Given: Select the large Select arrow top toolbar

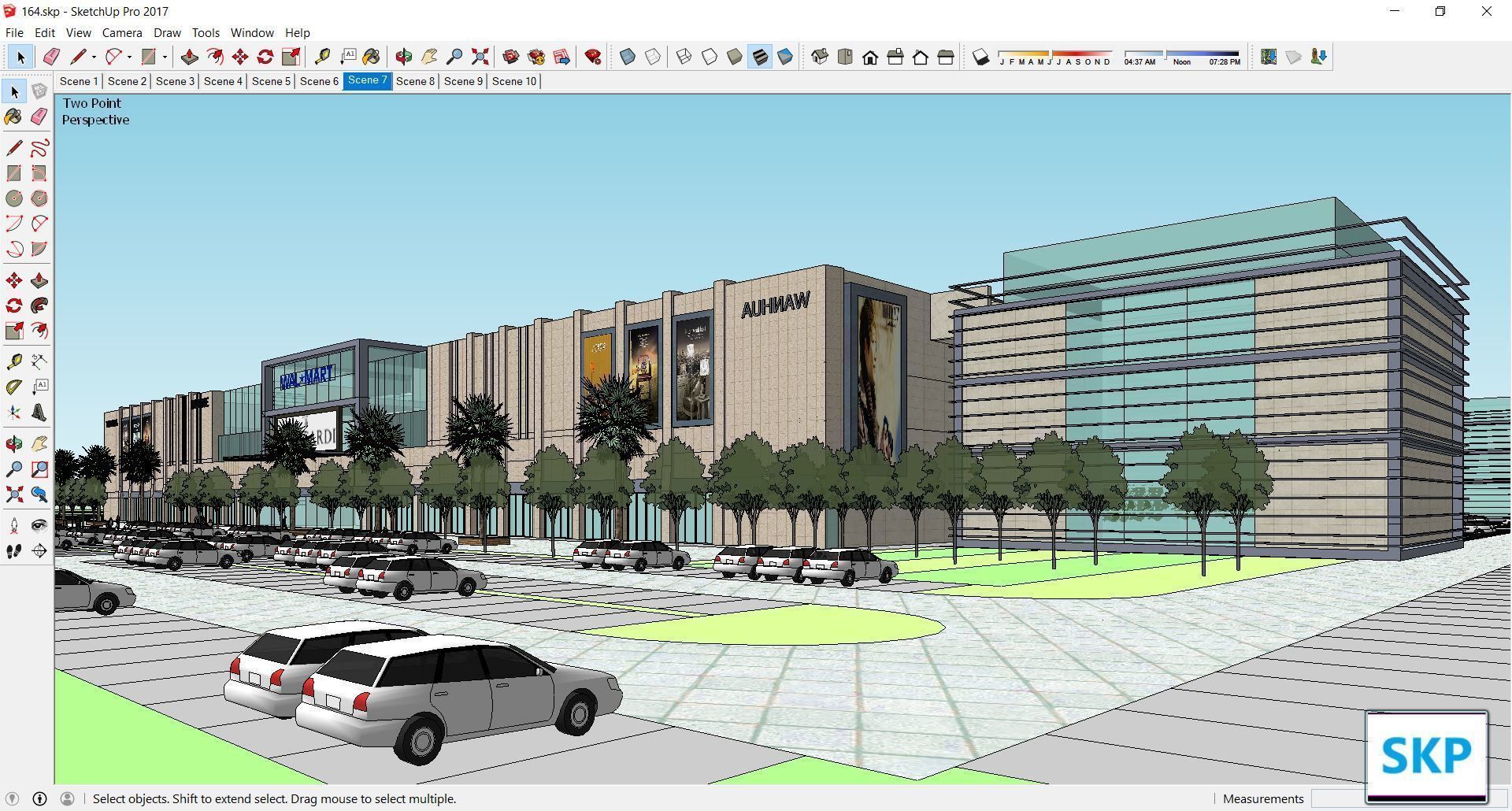Looking at the screenshot, I should (20, 57).
